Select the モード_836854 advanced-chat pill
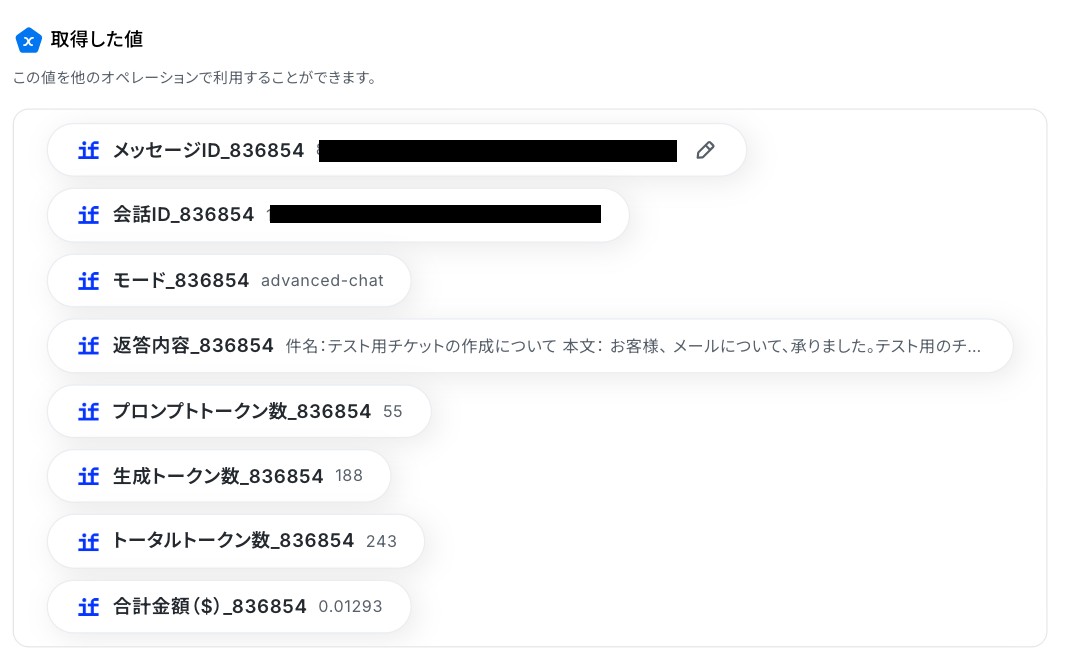This screenshot has height=650, width=1070. [229, 280]
